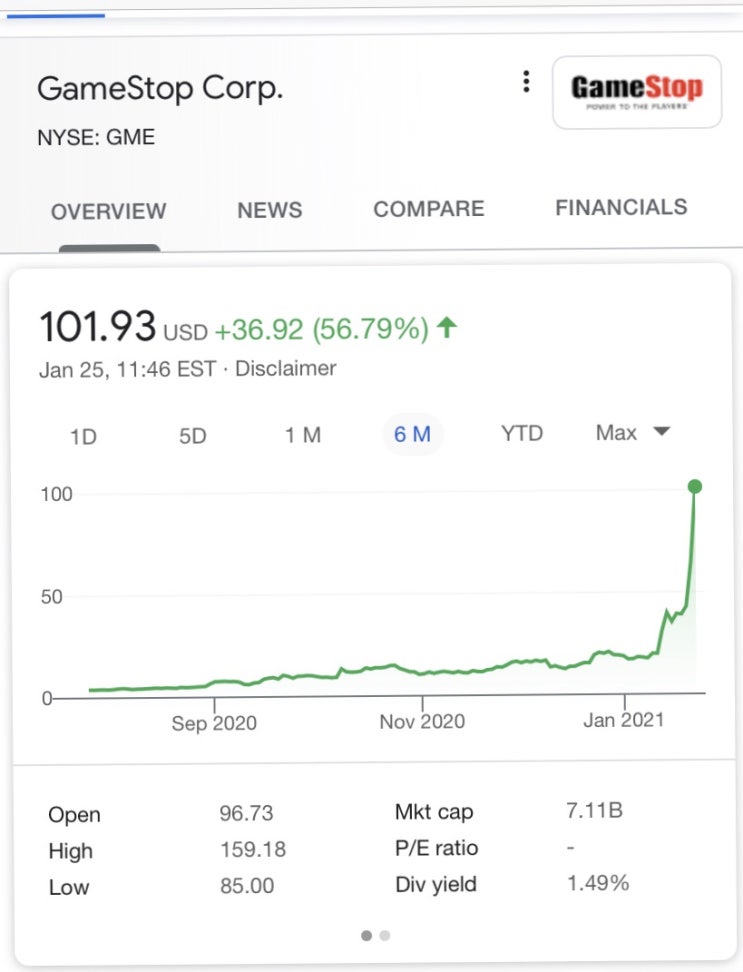743x972 pixels.
Task: Select the 6 M chart range
Action: 412,434
